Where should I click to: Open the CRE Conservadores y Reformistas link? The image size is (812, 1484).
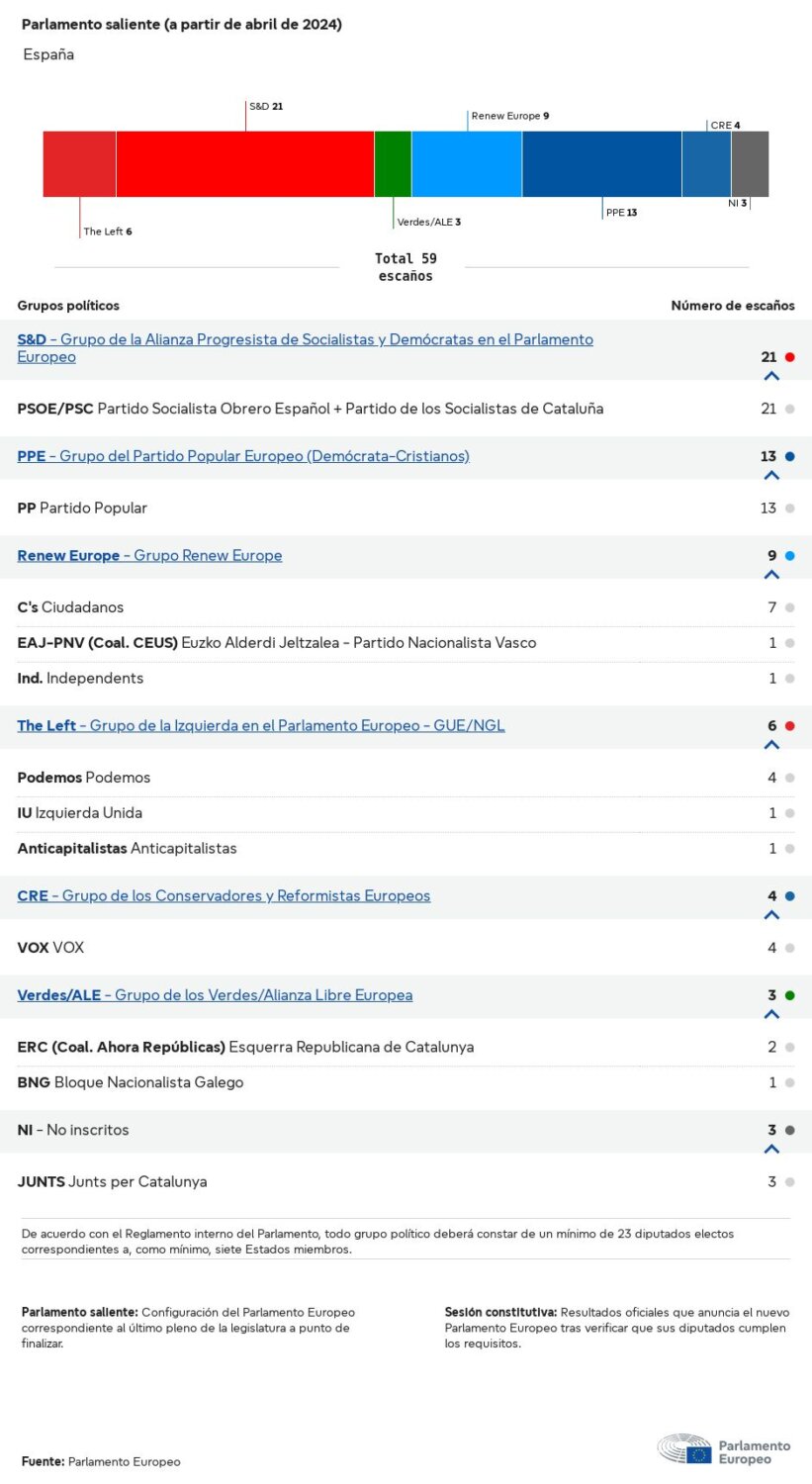click(224, 896)
